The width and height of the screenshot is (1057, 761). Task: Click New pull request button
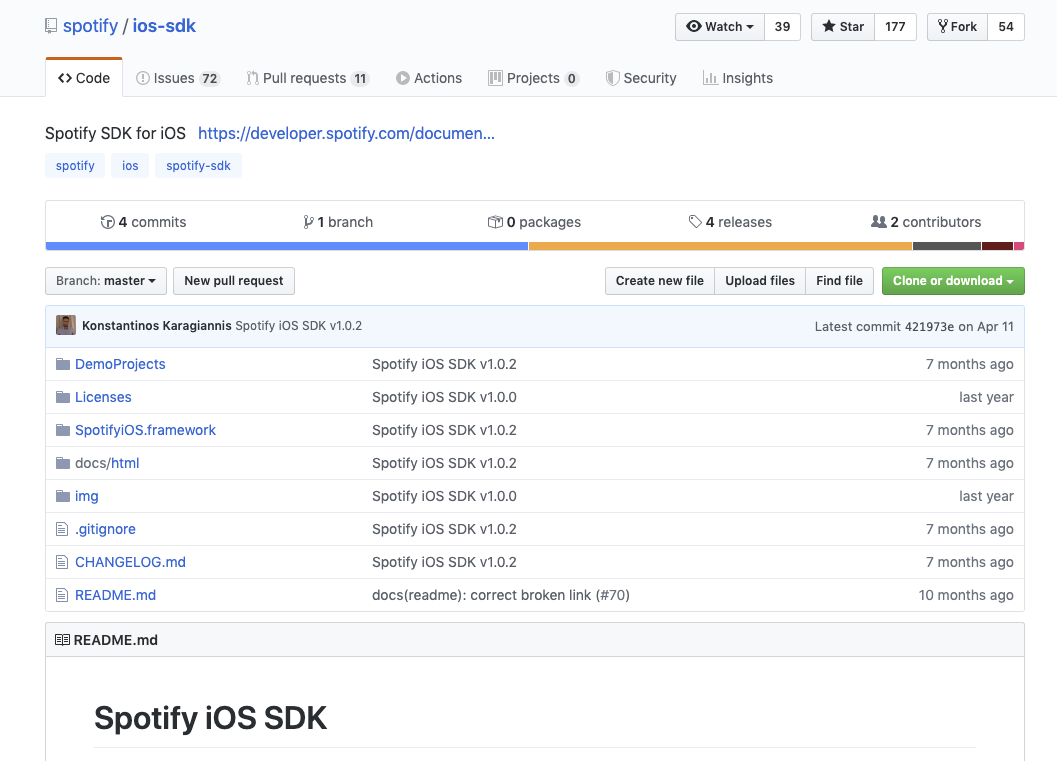[x=234, y=280]
